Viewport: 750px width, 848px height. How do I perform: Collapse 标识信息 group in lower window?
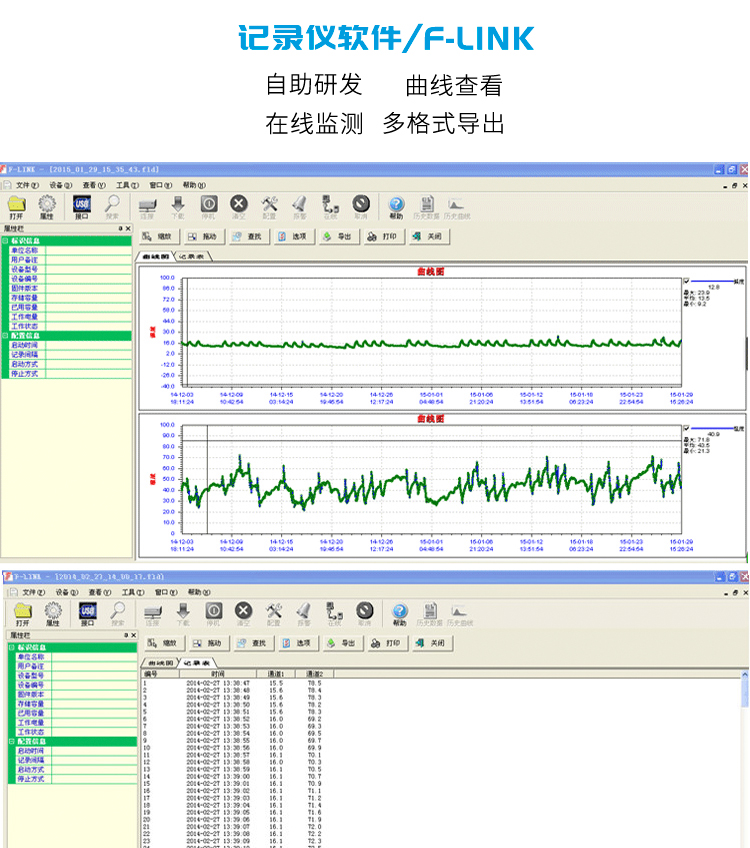click(x=11, y=647)
